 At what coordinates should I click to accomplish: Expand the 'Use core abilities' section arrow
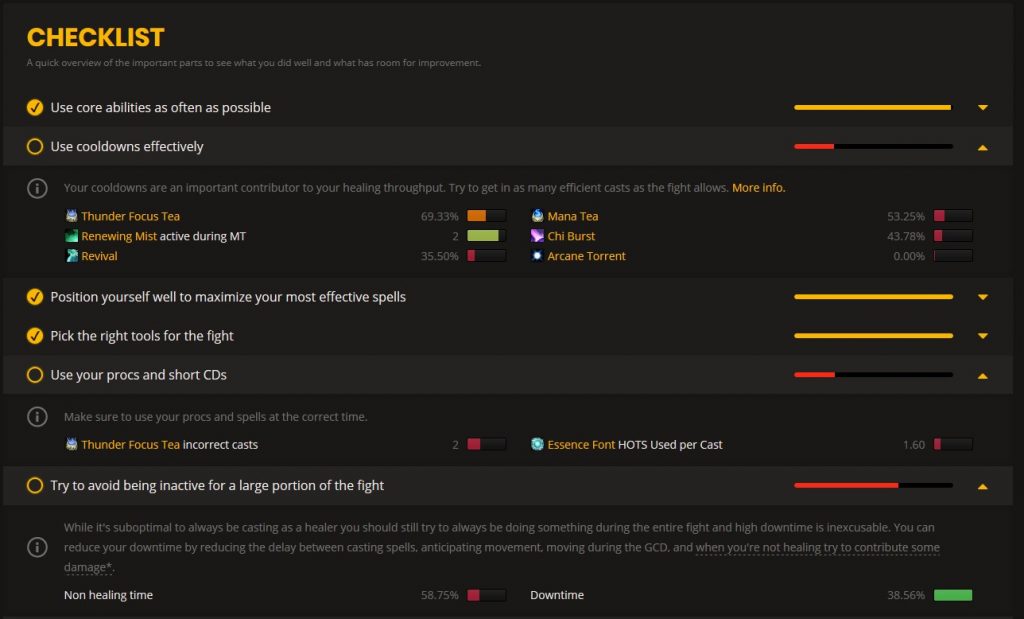[982, 107]
